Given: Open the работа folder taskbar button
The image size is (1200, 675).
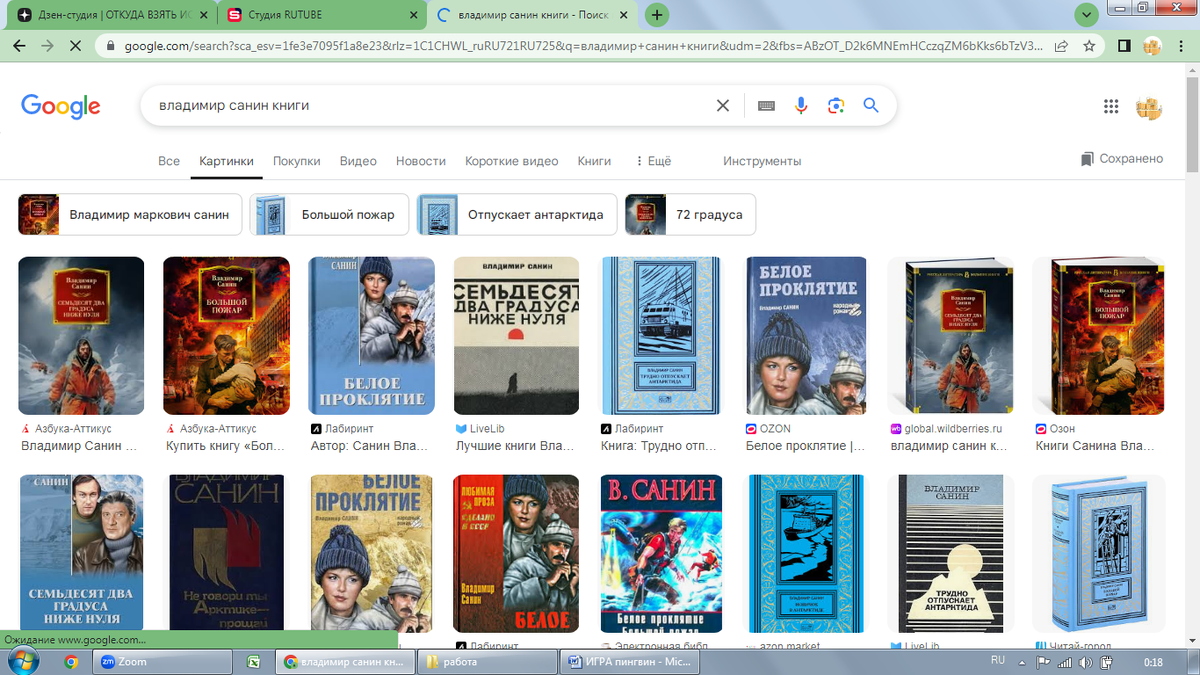Looking at the screenshot, I should (485, 661).
